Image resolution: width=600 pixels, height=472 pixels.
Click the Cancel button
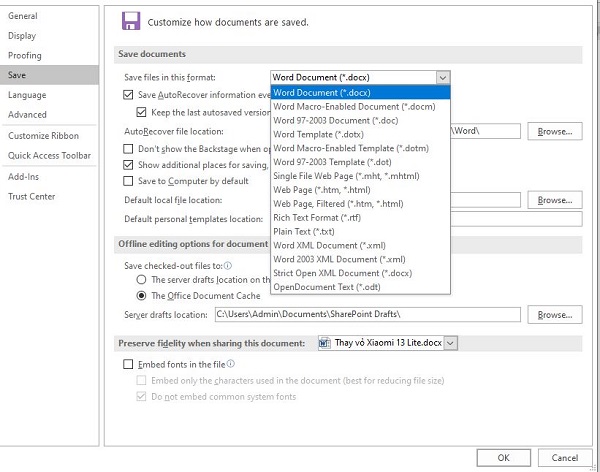(x=565, y=457)
